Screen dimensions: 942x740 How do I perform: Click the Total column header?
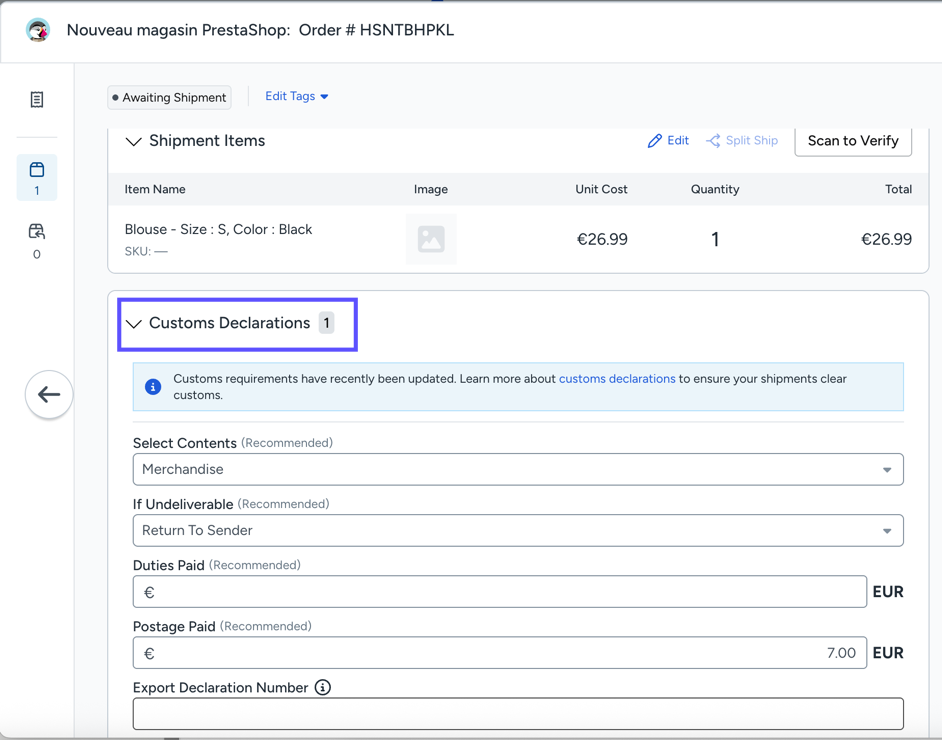pyautogui.click(x=898, y=189)
